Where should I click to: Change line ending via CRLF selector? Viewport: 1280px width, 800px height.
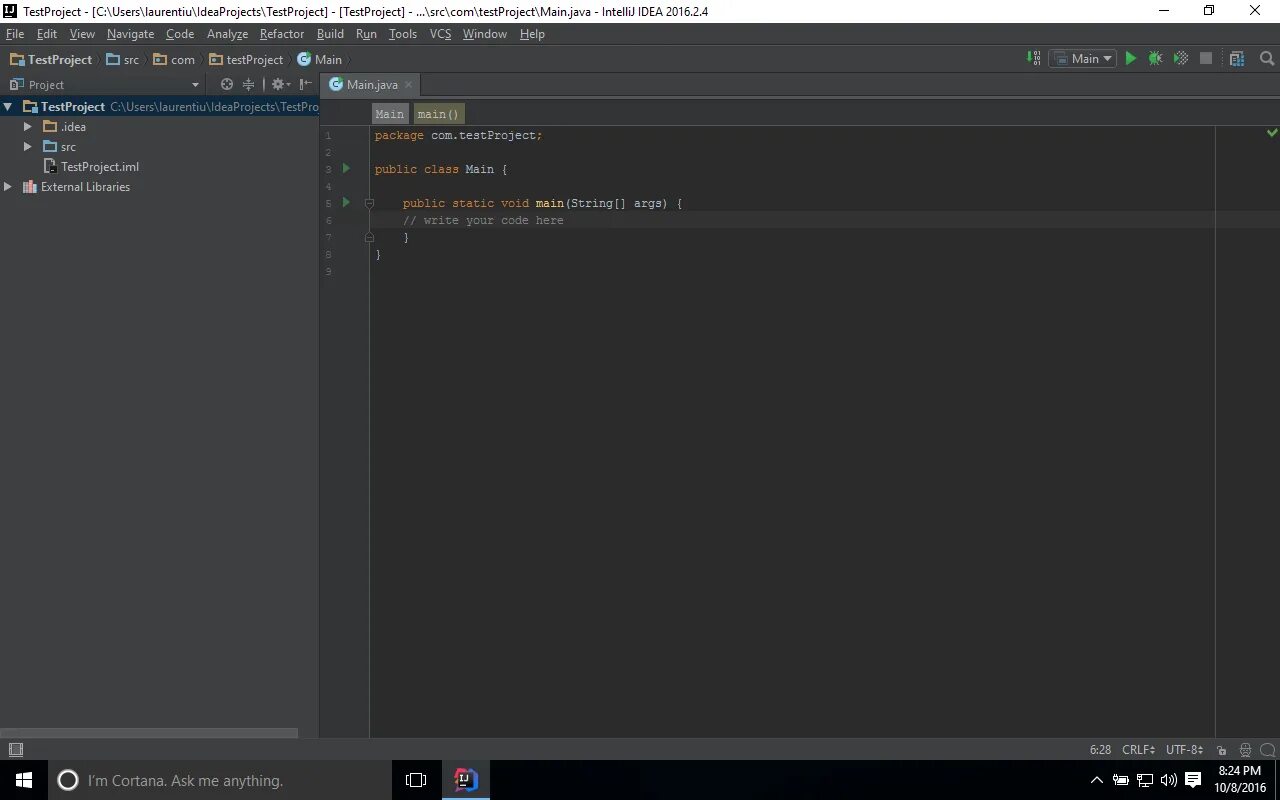pos(1137,749)
